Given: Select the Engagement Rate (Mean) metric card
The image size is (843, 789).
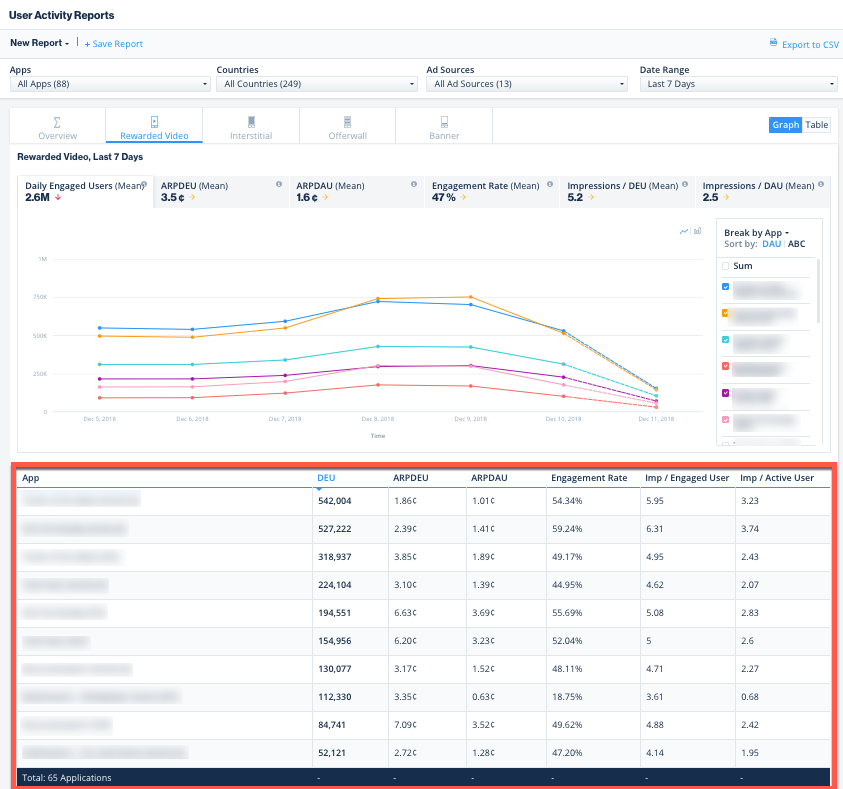Looking at the screenshot, I should coord(492,191).
